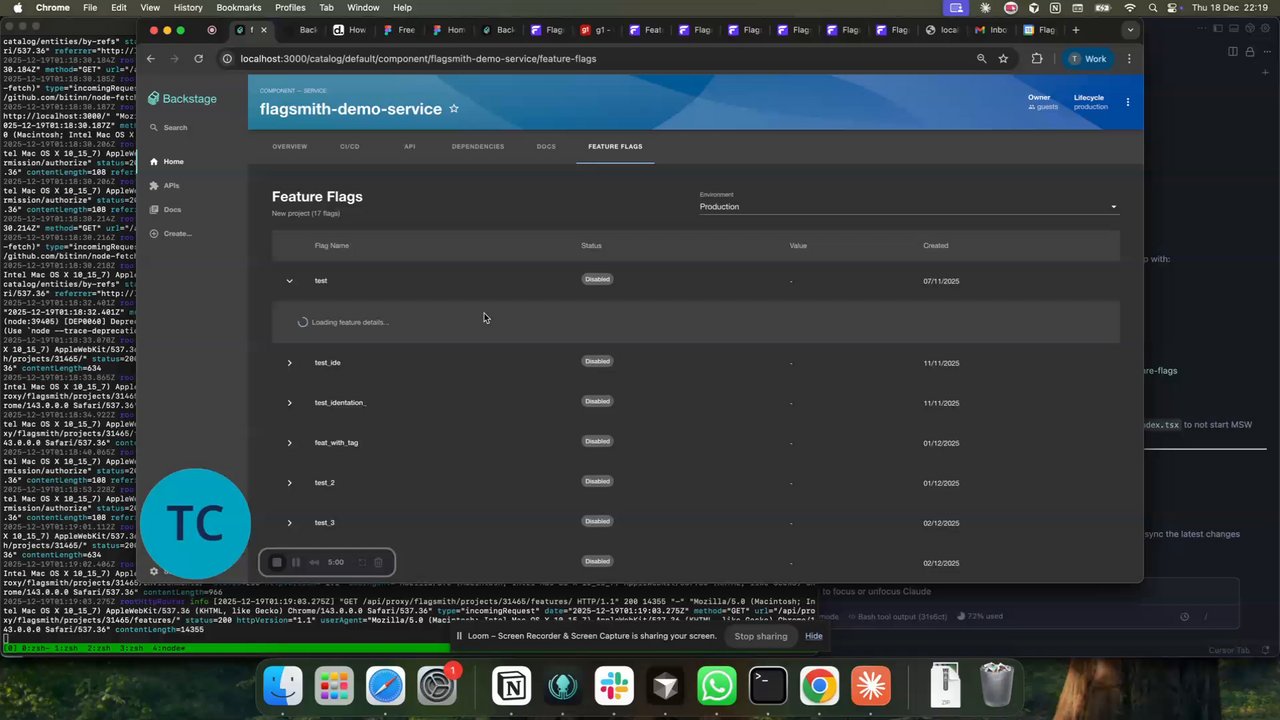This screenshot has width=1280, height=720.
Task: Open Spotlight search in the menu bar
Action: point(1153,7)
